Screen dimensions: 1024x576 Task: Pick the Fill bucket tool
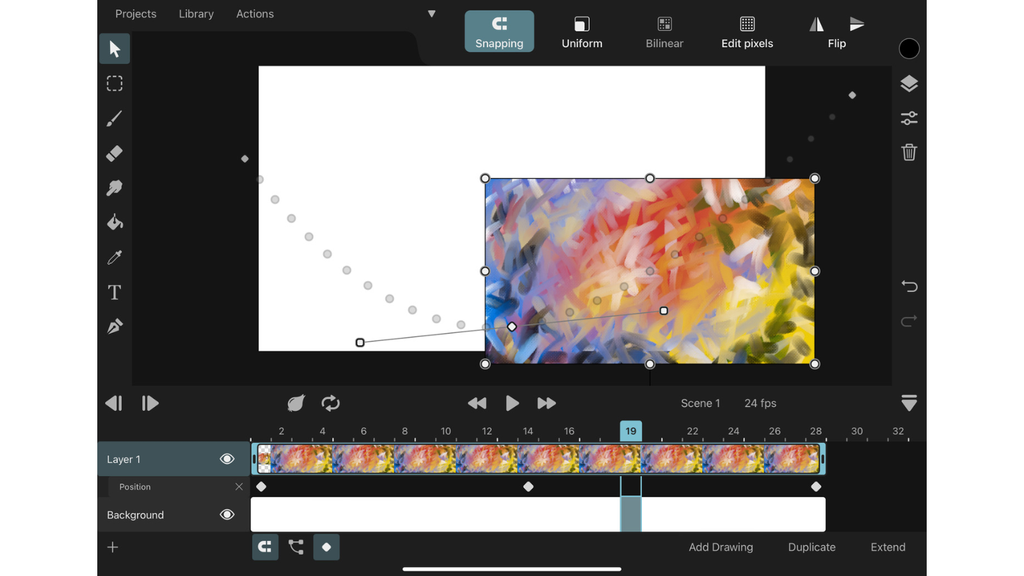(x=114, y=222)
